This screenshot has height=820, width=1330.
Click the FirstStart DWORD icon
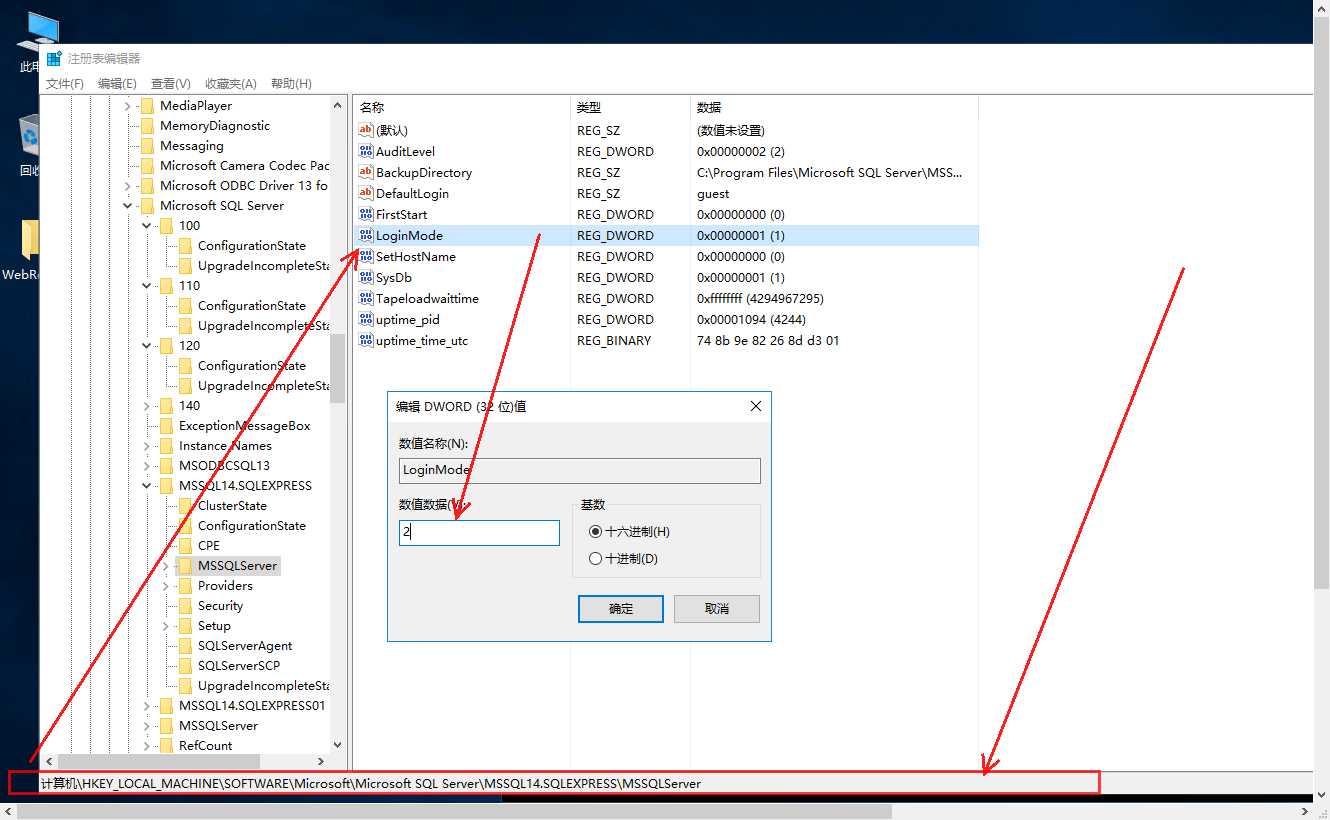click(x=366, y=214)
